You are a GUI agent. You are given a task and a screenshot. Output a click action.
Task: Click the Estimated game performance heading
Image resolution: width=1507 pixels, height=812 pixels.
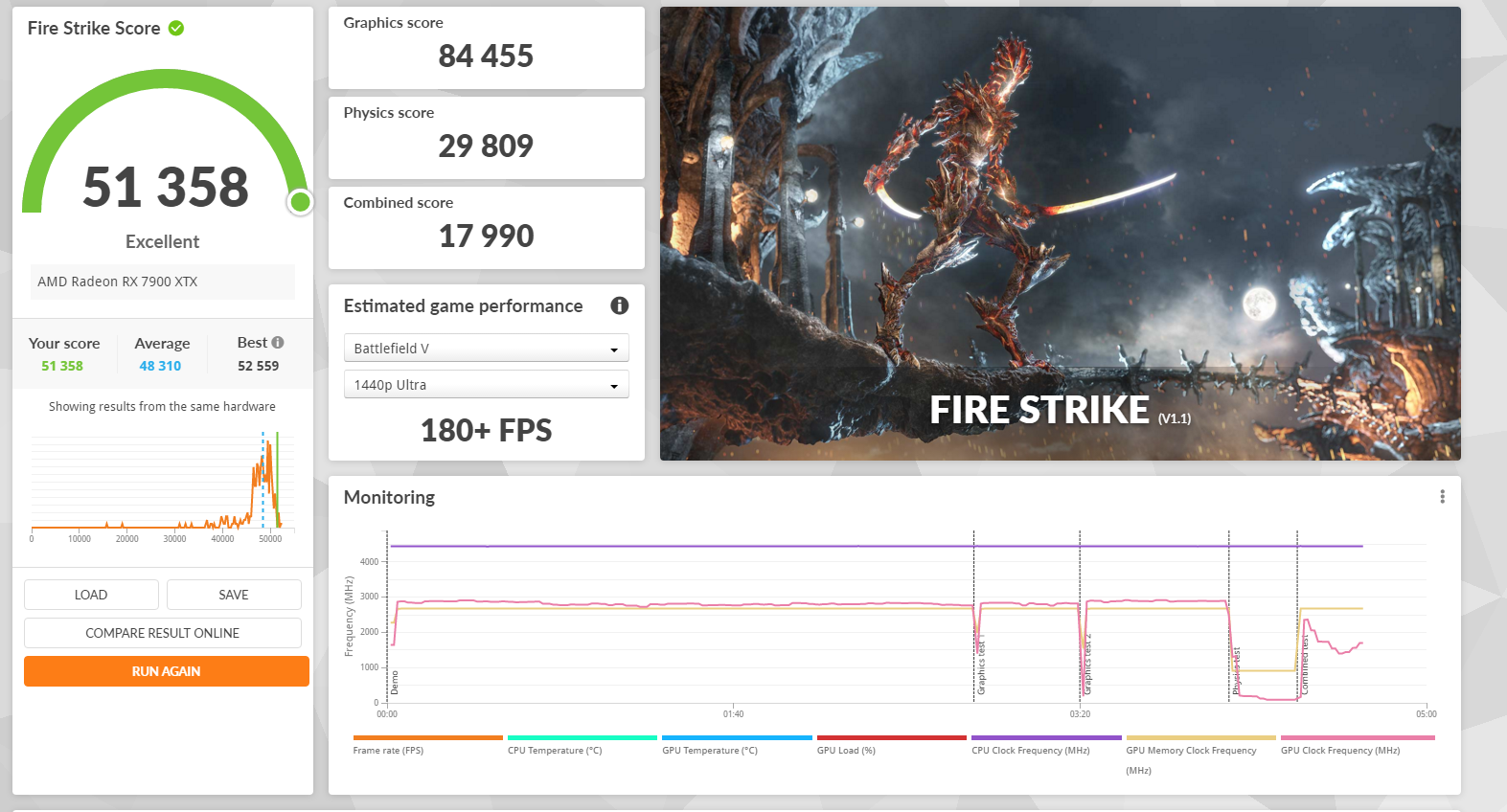pyautogui.click(x=463, y=305)
